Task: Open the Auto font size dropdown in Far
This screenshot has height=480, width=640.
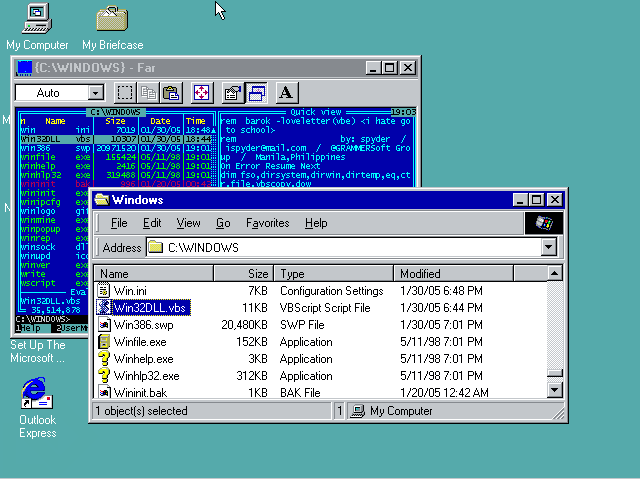Action: 96,93
